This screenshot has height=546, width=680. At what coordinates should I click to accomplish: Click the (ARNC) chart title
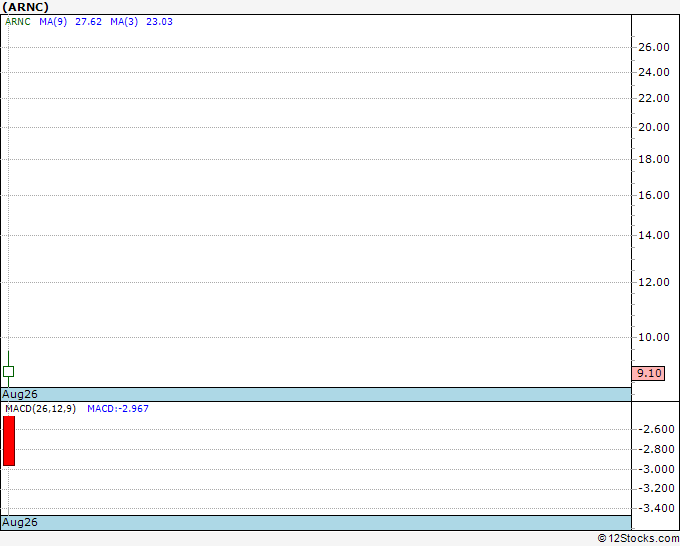(25, 7)
